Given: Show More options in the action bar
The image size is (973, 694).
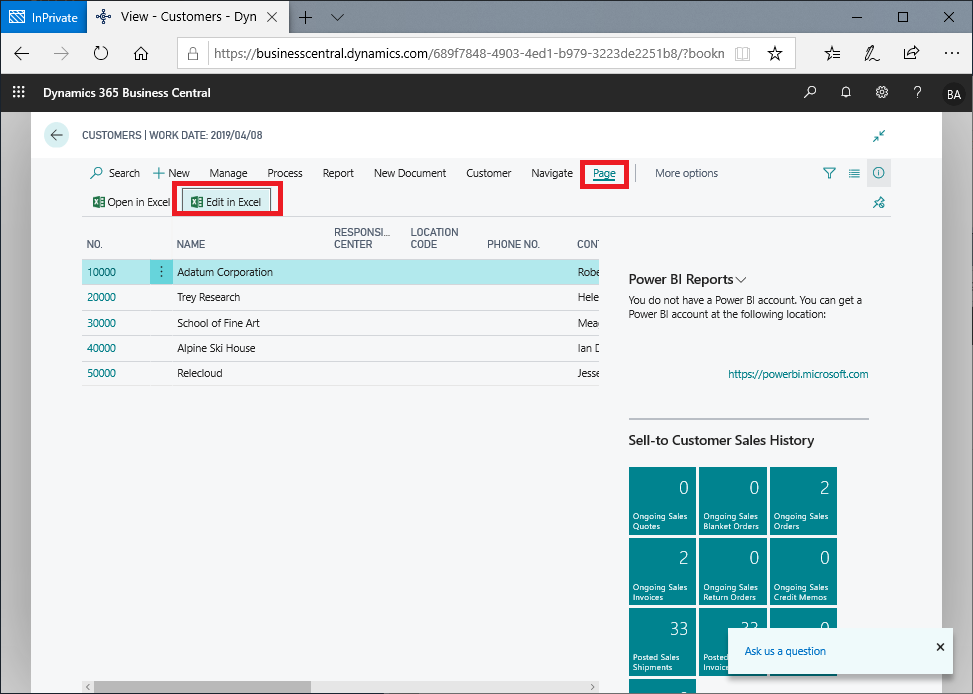Looking at the screenshot, I should point(686,173).
